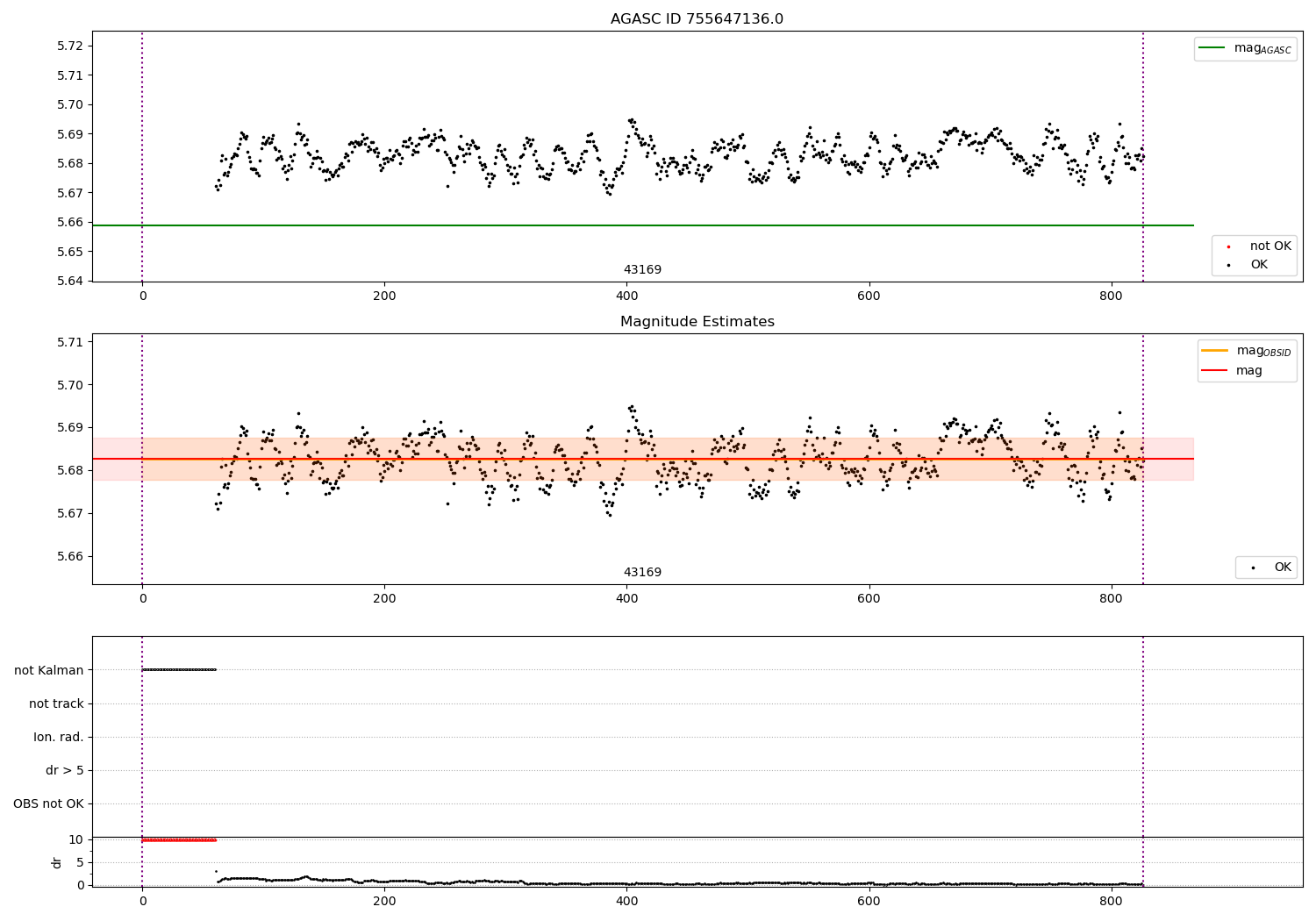Click the green mag AGASC horizontal line
This screenshot has height=921, width=1316.
point(642,225)
